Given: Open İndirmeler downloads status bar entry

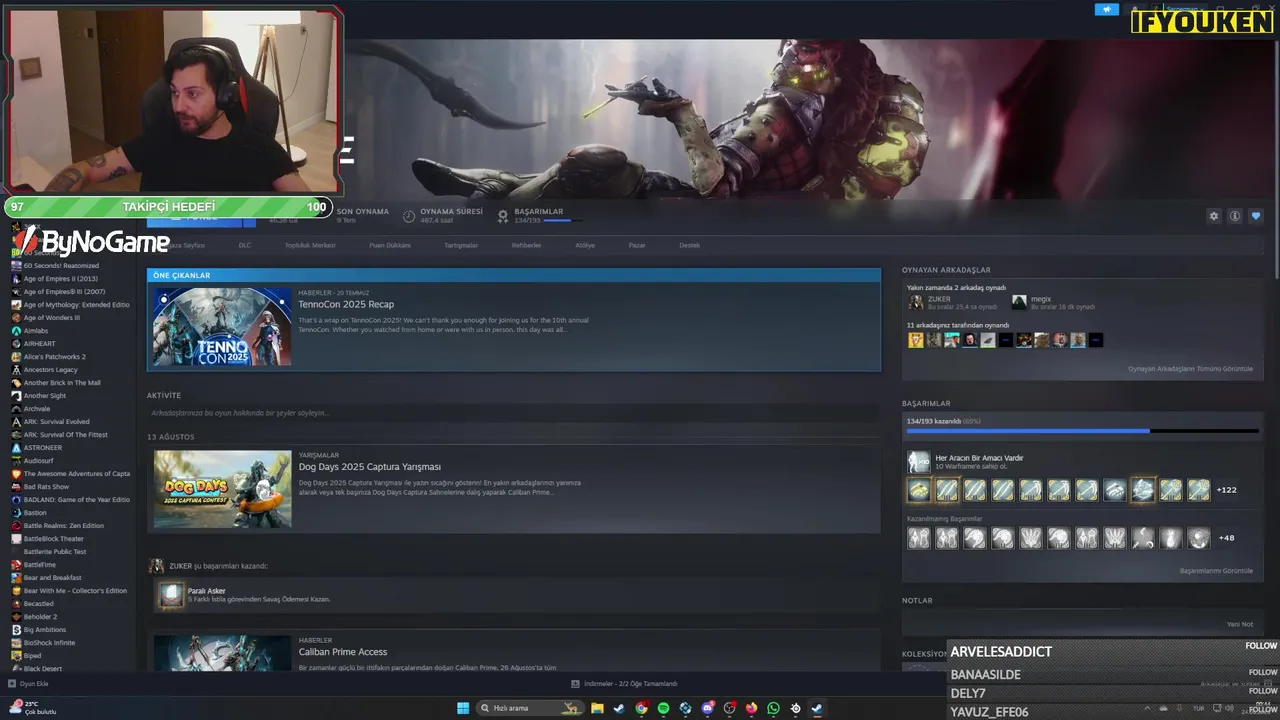Looking at the screenshot, I should tap(624, 684).
